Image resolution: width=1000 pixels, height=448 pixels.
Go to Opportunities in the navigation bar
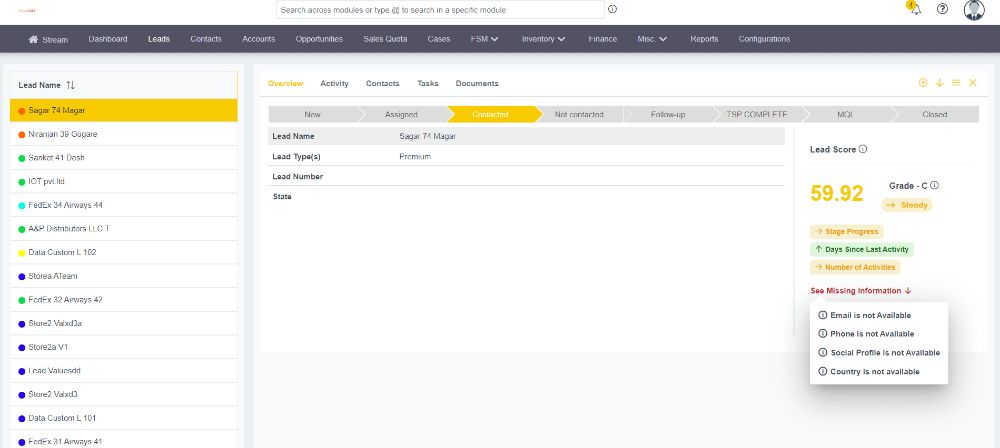(319, 39)
